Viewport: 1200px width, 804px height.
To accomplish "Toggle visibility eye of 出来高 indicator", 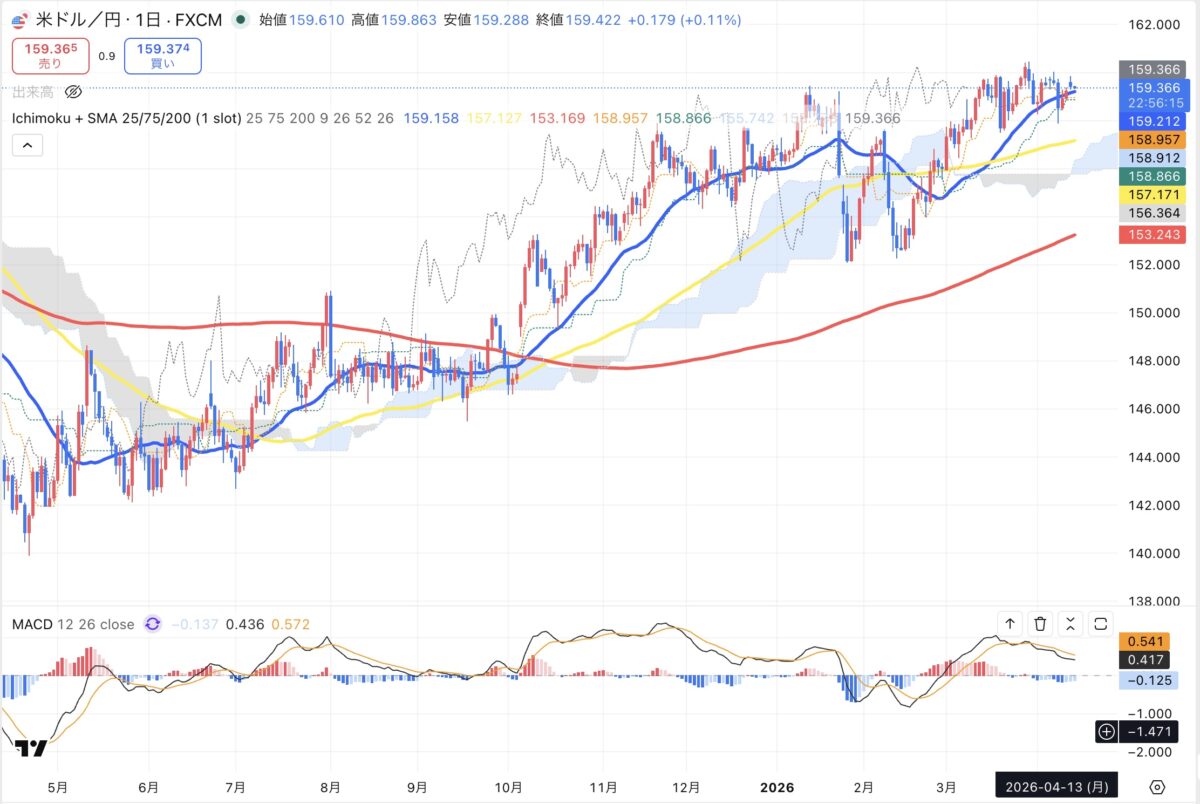I will (72, 92).
